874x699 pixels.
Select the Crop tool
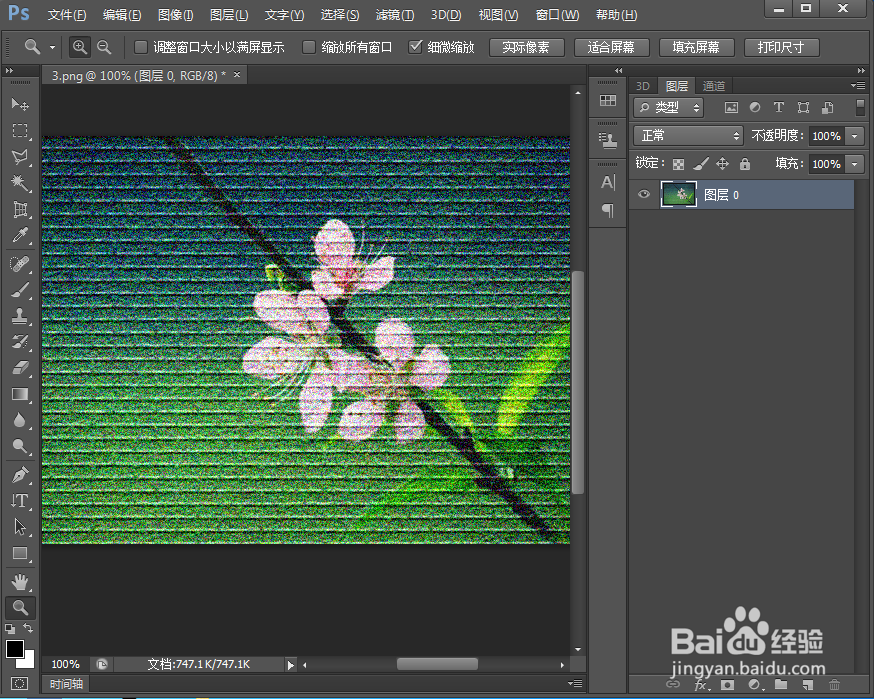coord(20,210)
